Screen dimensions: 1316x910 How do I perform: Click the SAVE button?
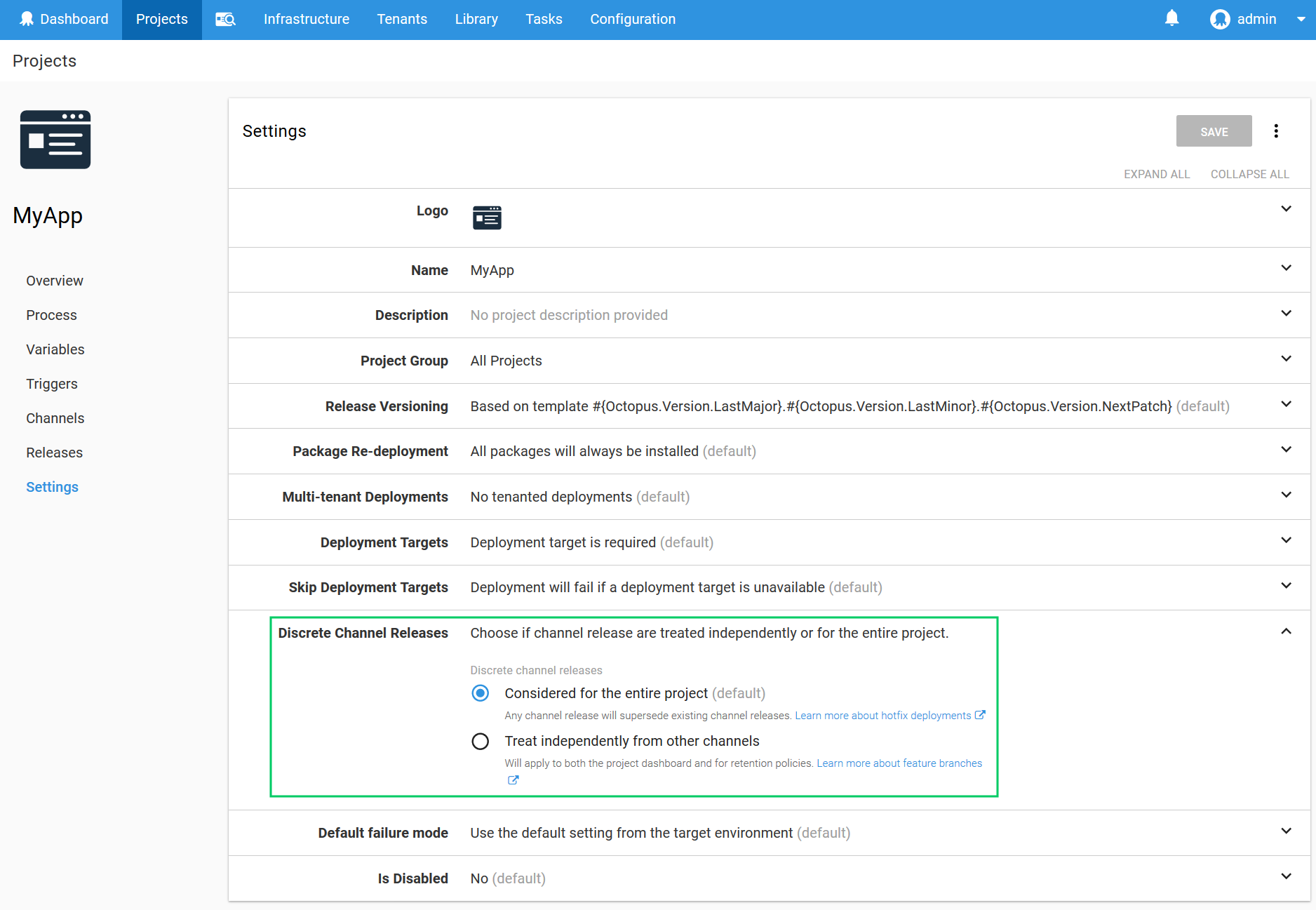pos(1214,131)
